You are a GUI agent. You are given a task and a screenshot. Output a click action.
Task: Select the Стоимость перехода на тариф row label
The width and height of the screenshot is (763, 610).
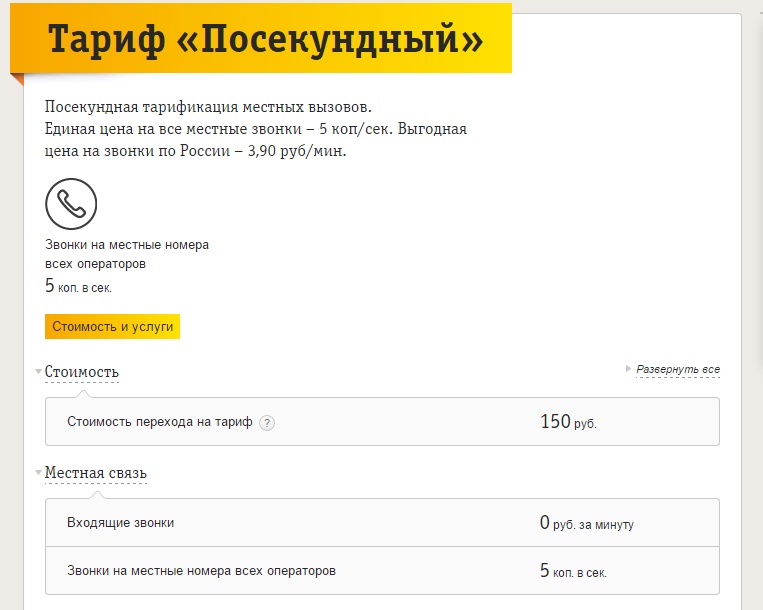[x=159, y=422]
